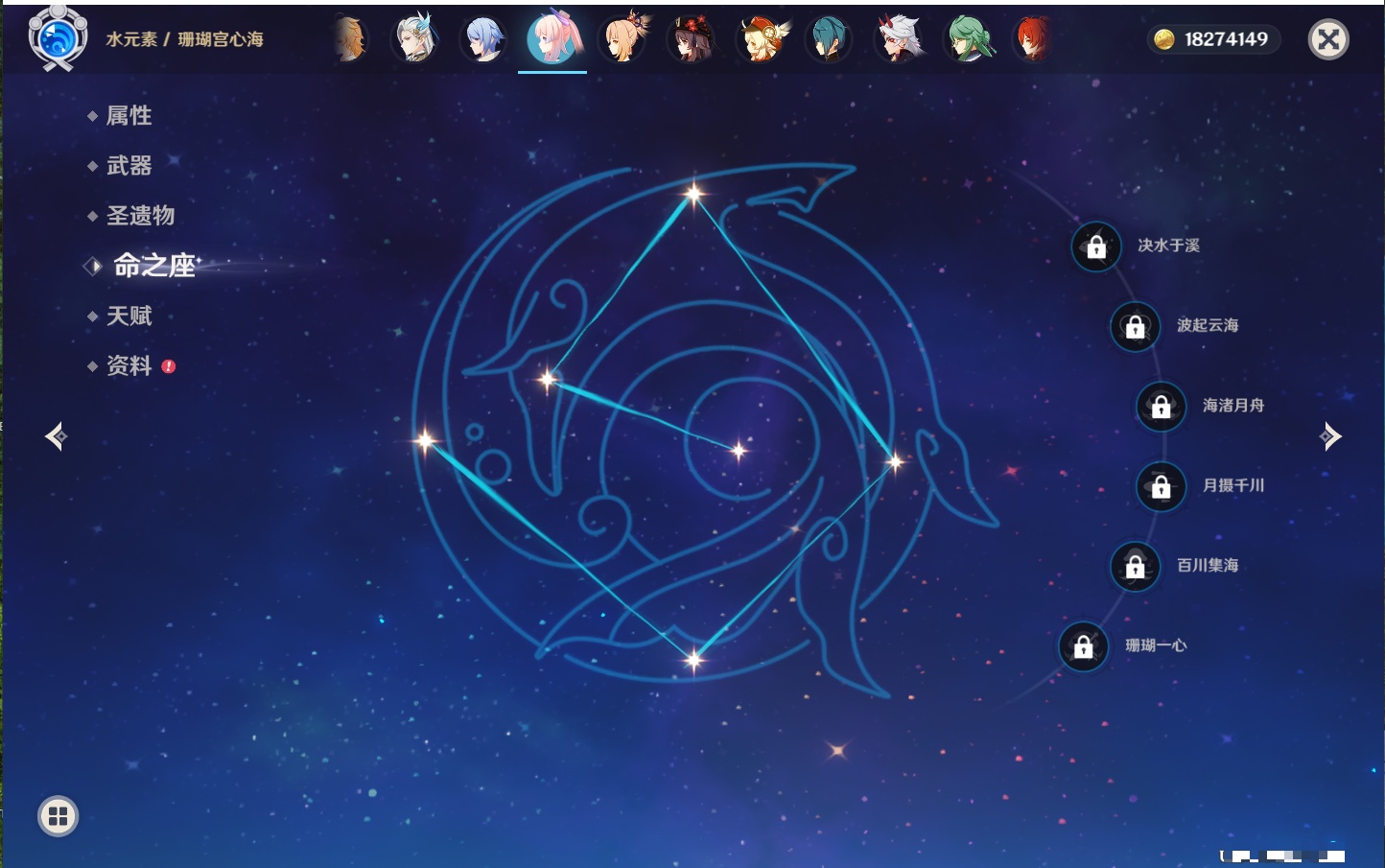Open the 资料 profile menu

point(129,365)
